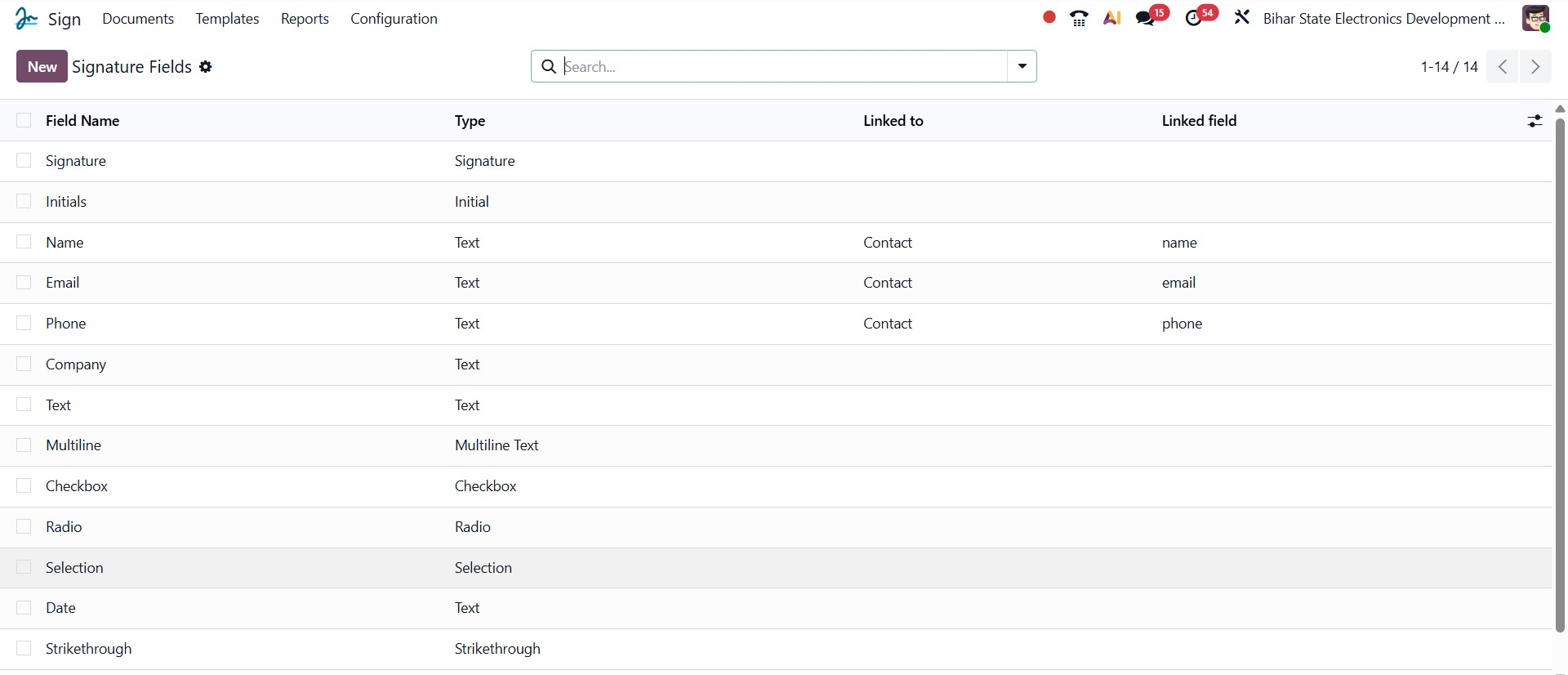Viewport: 1568px width, 675px height.
Task: Open conversations with 15 unread messages
Action: pos(1147,18)
